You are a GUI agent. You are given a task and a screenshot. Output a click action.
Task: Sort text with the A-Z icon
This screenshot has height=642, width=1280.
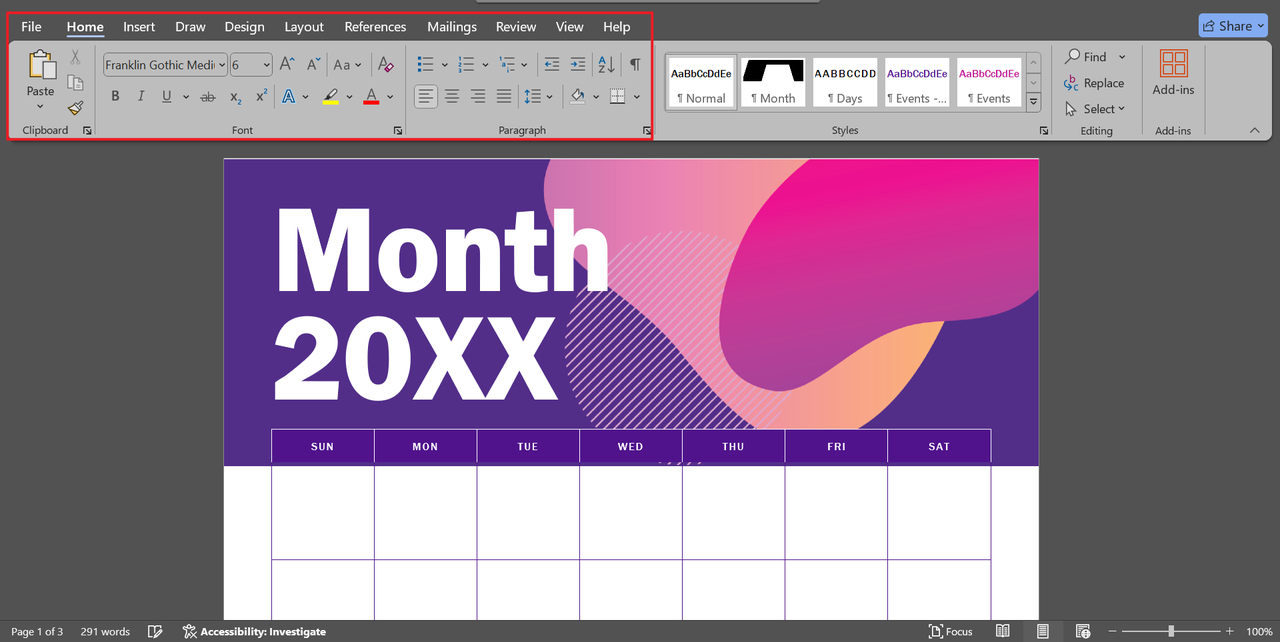(x=606, y=64)
